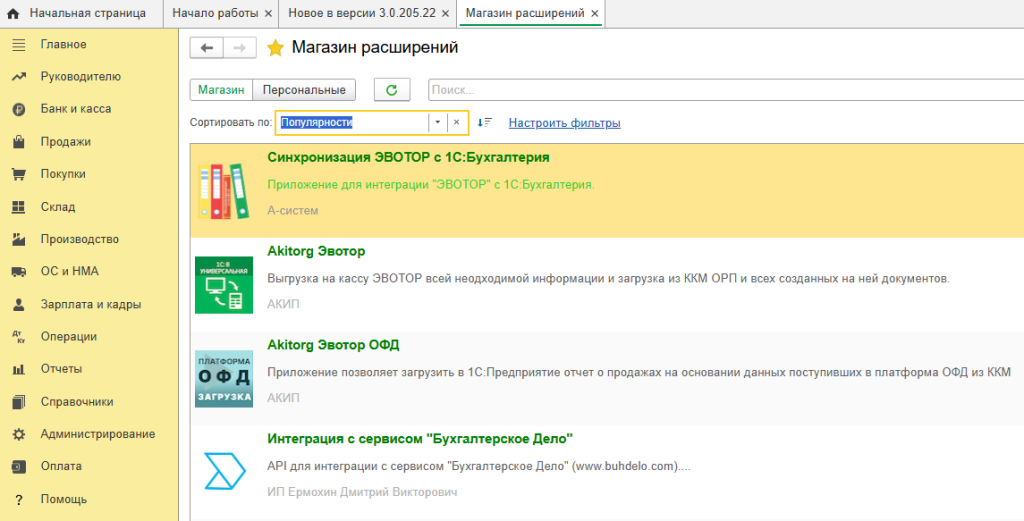This screenshot has height=521, width=1024.
Task: Open Интеграция с сервисом "Бухгалтерское Дело"
Action: pos(420,439)
